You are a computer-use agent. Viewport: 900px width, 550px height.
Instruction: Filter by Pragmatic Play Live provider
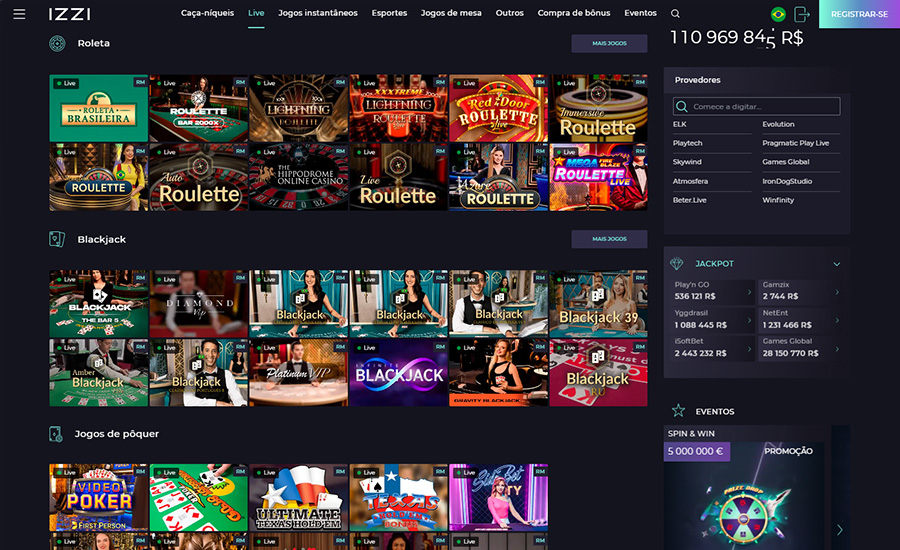[x=796, y=143]
